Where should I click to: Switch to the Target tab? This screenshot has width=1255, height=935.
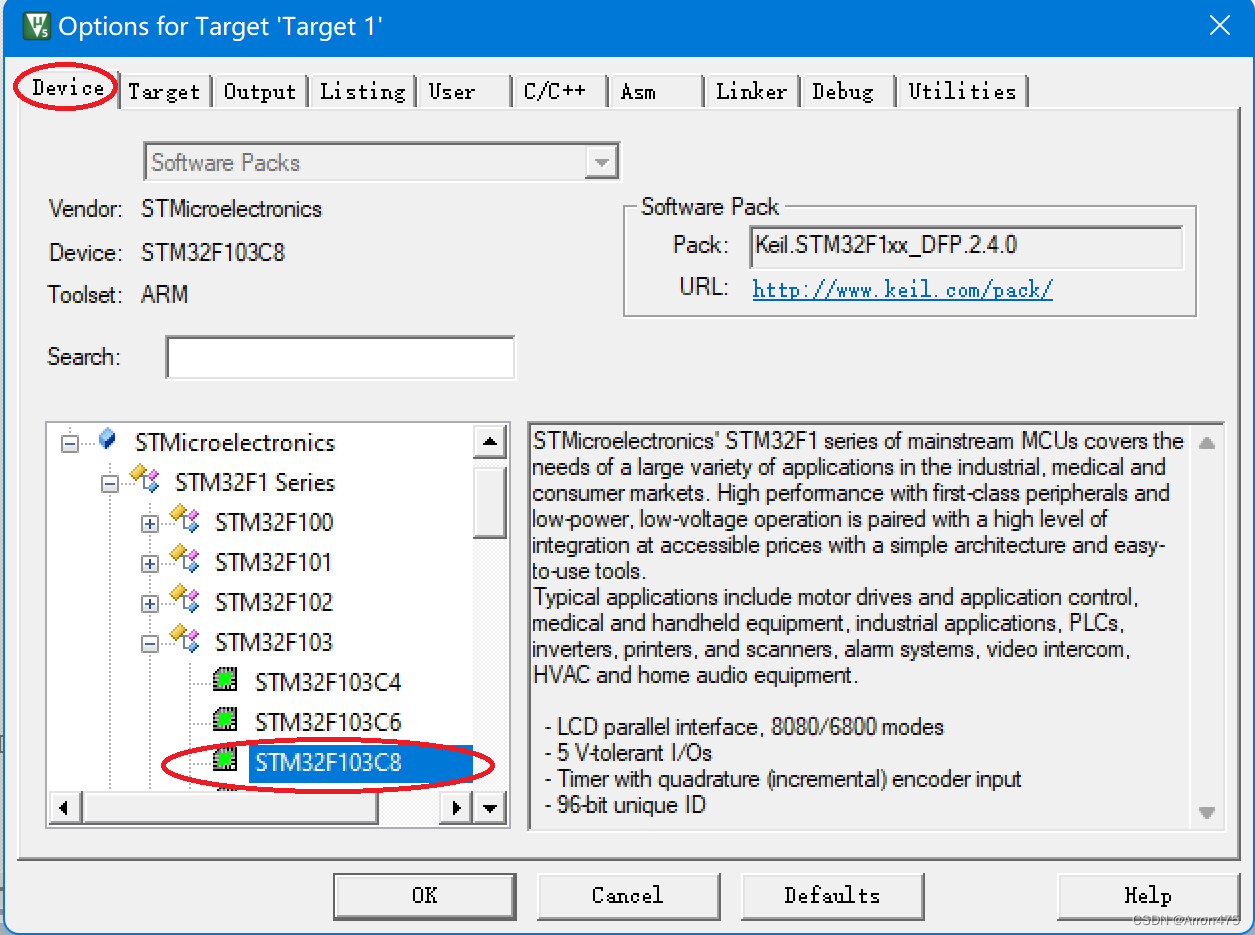(x=165, y=92)
